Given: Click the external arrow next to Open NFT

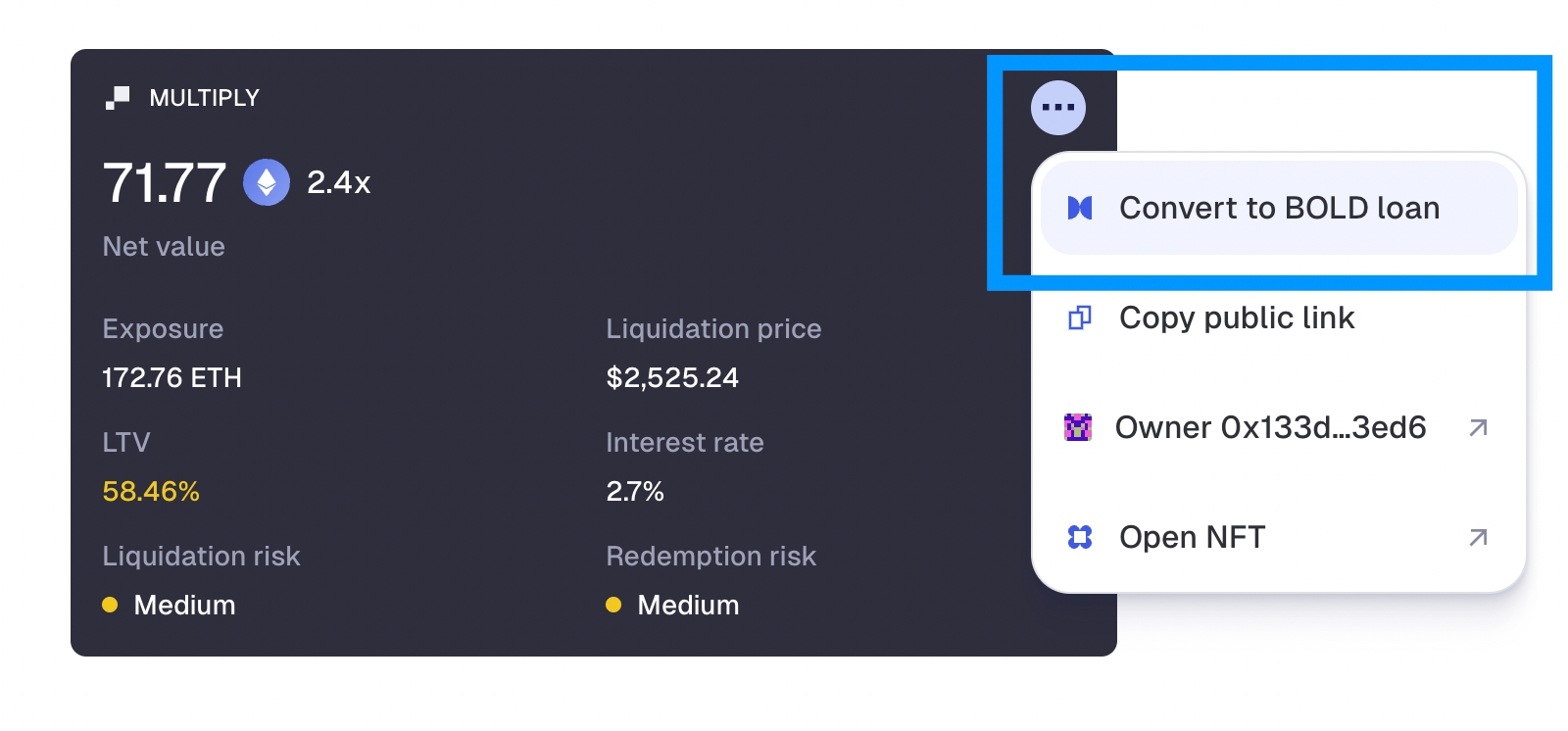Looking at the screenshot, I should pos(1479,537).
